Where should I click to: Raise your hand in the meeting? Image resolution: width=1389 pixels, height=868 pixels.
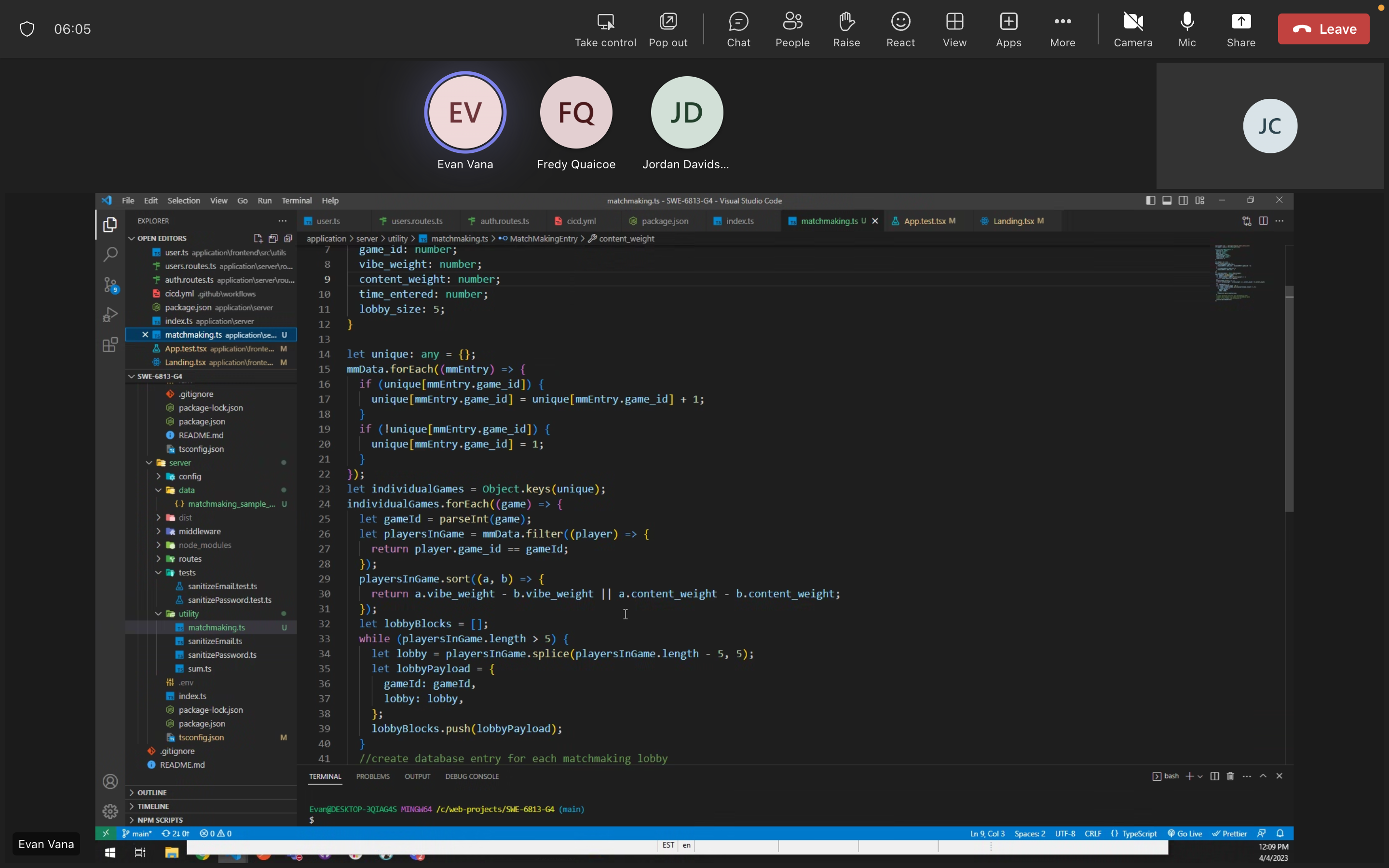coord(846,30)
